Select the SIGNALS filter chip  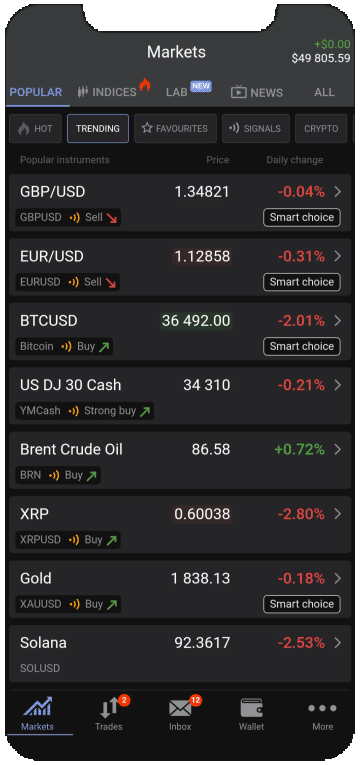tap(256, 129)
